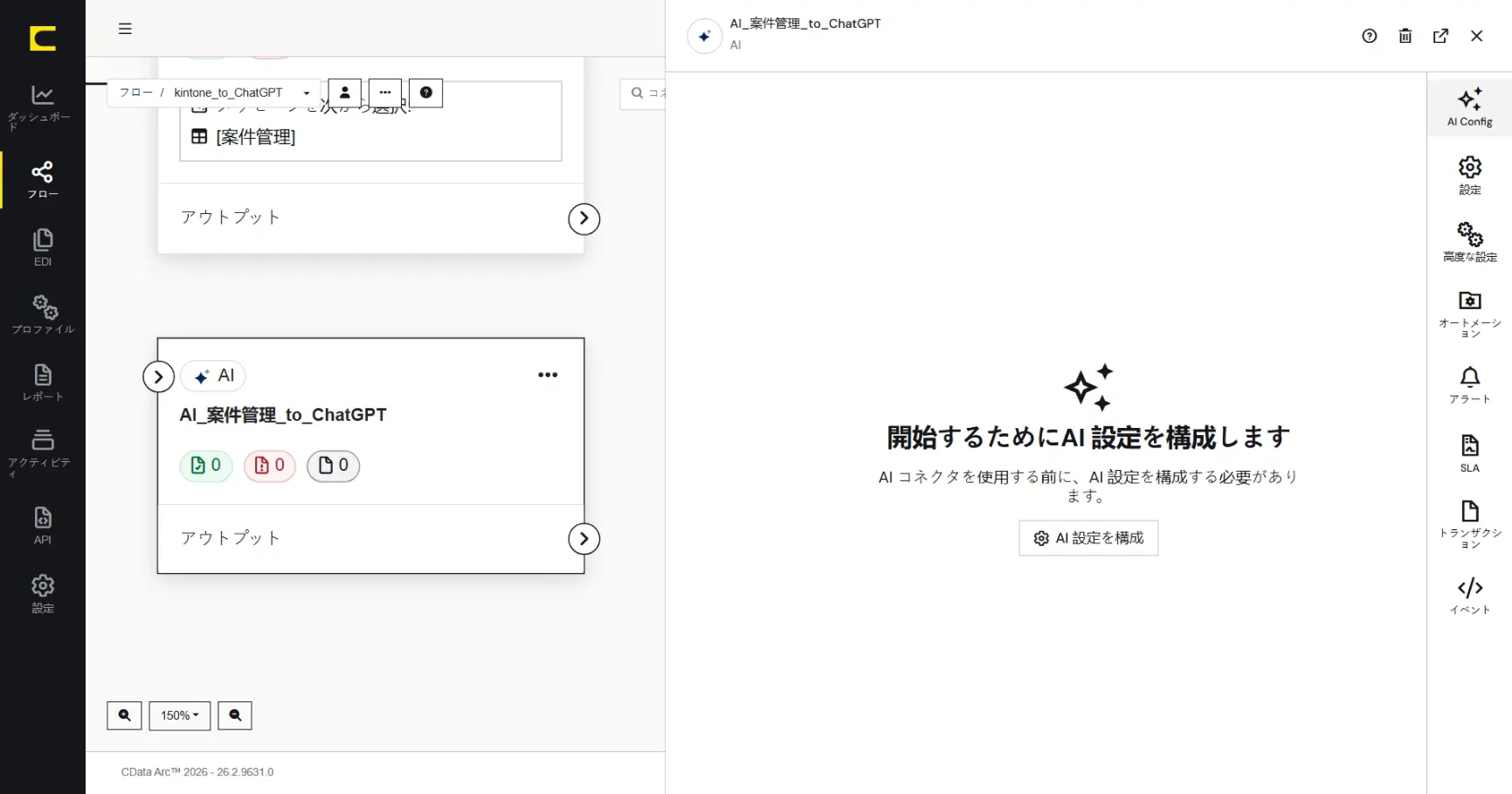
Task: Open the flow toolbar more-options button
Action: 385,93
